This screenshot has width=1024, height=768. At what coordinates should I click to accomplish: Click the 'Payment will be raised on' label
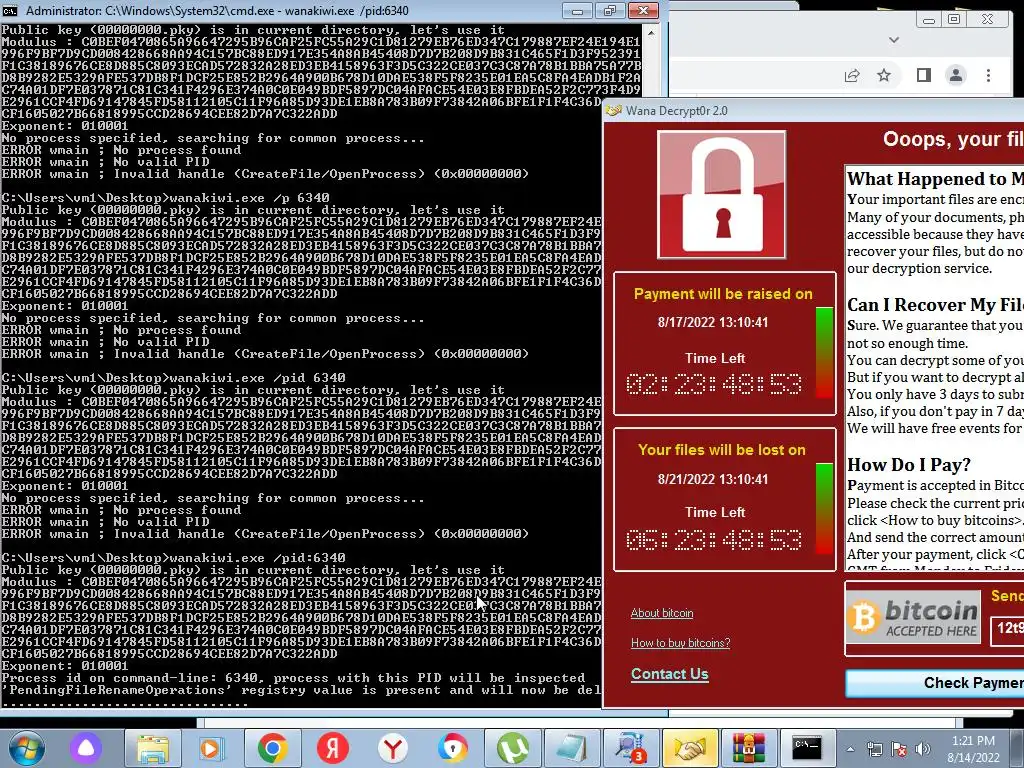click(723, 294)
